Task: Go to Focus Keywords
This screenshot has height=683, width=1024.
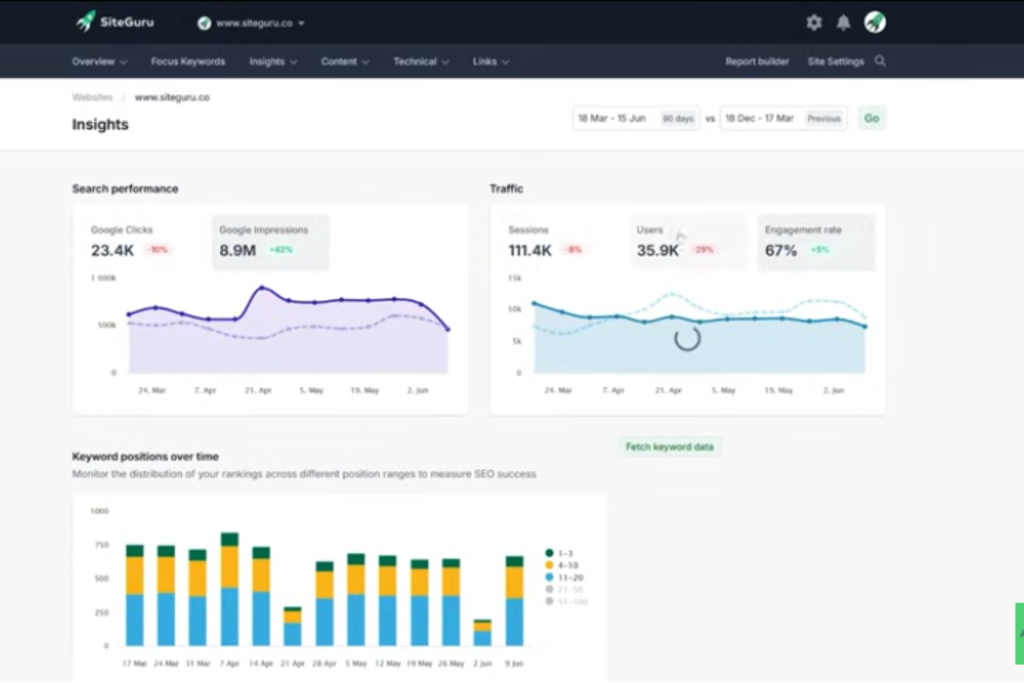Action: tap(188, 61)
